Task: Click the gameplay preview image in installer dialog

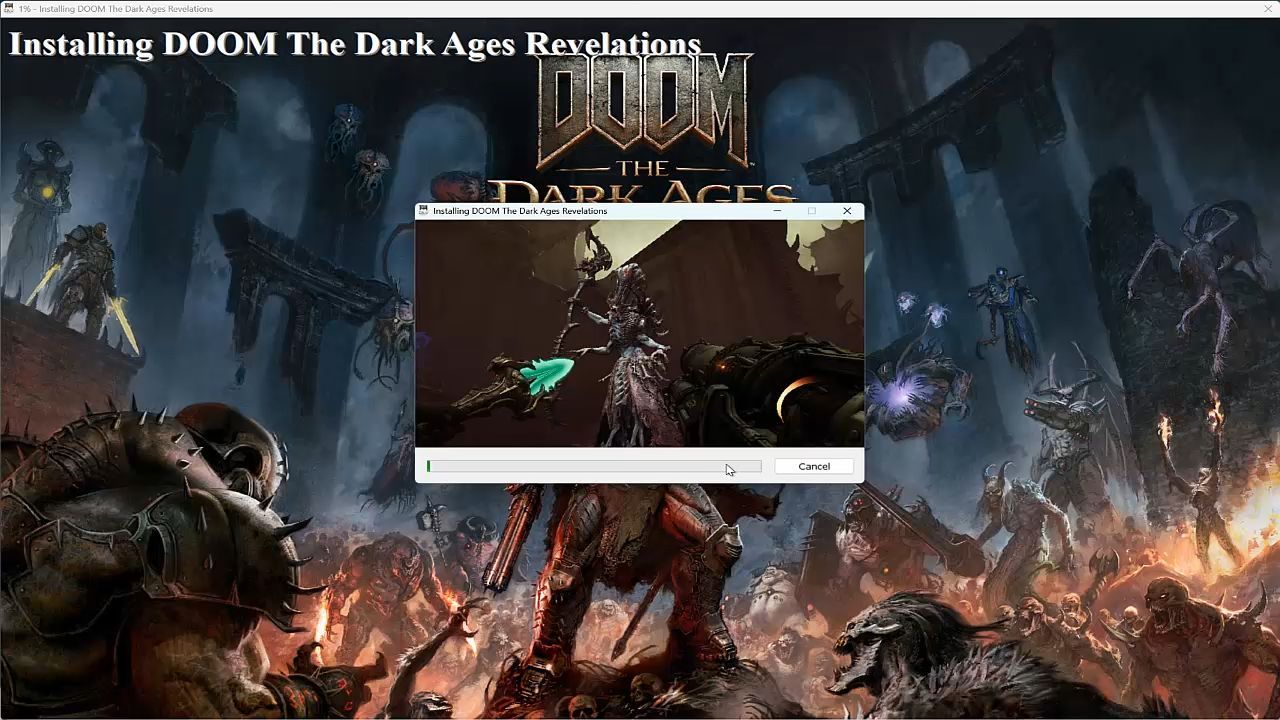Action: pyautogui.click(x=640, y=333)
